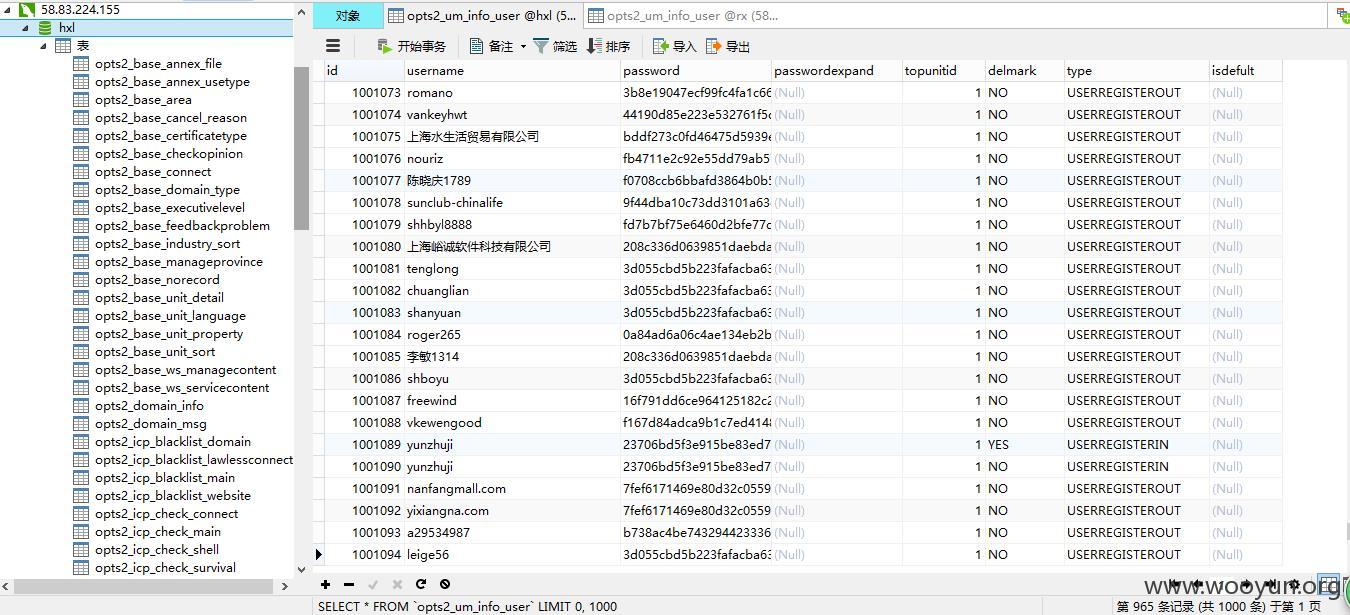Open the 备注 dropdown arrow

tap(523, 46)
